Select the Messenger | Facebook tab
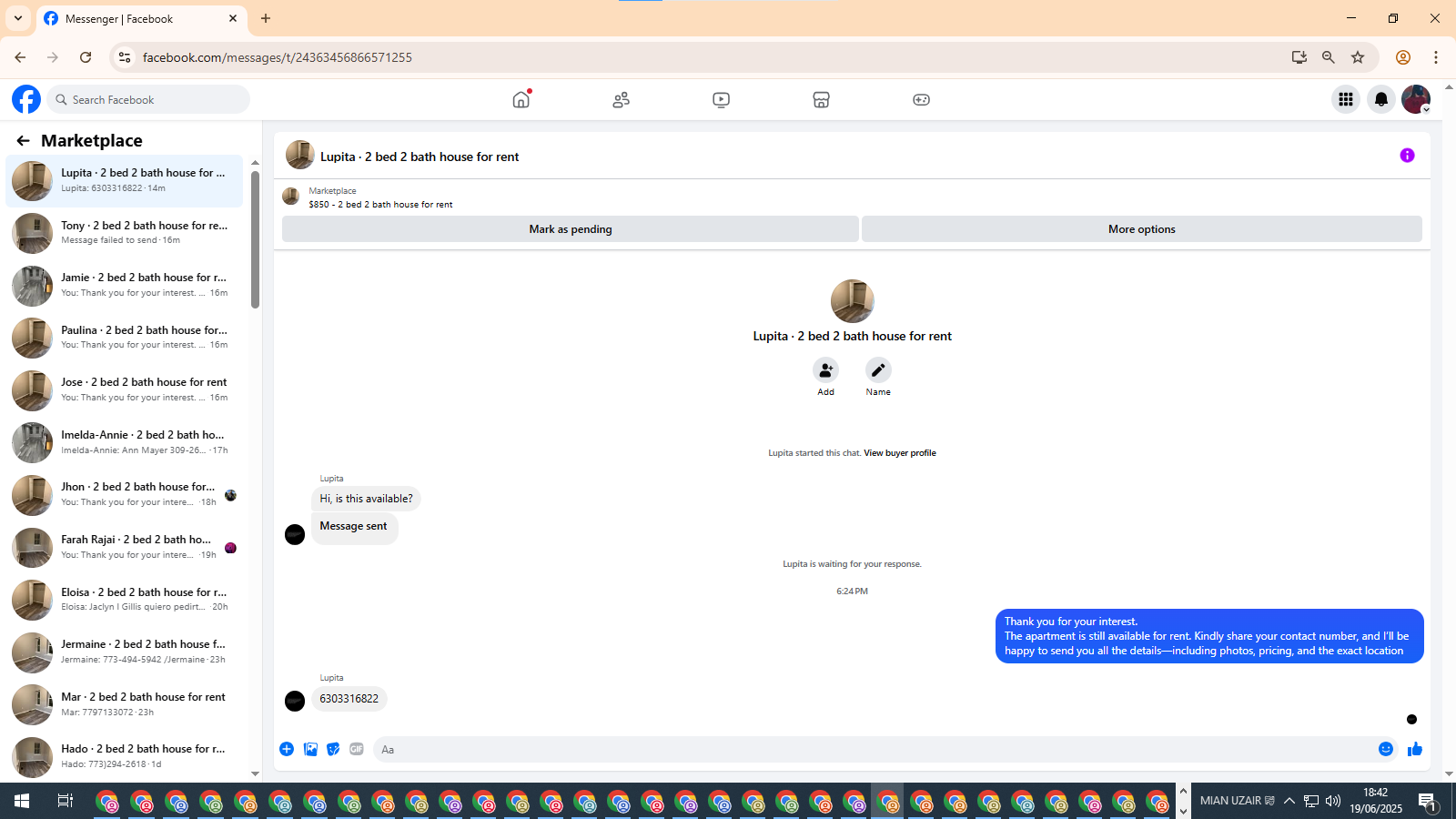This screenshot has width=1456, height=819. (x=141, y=18)
